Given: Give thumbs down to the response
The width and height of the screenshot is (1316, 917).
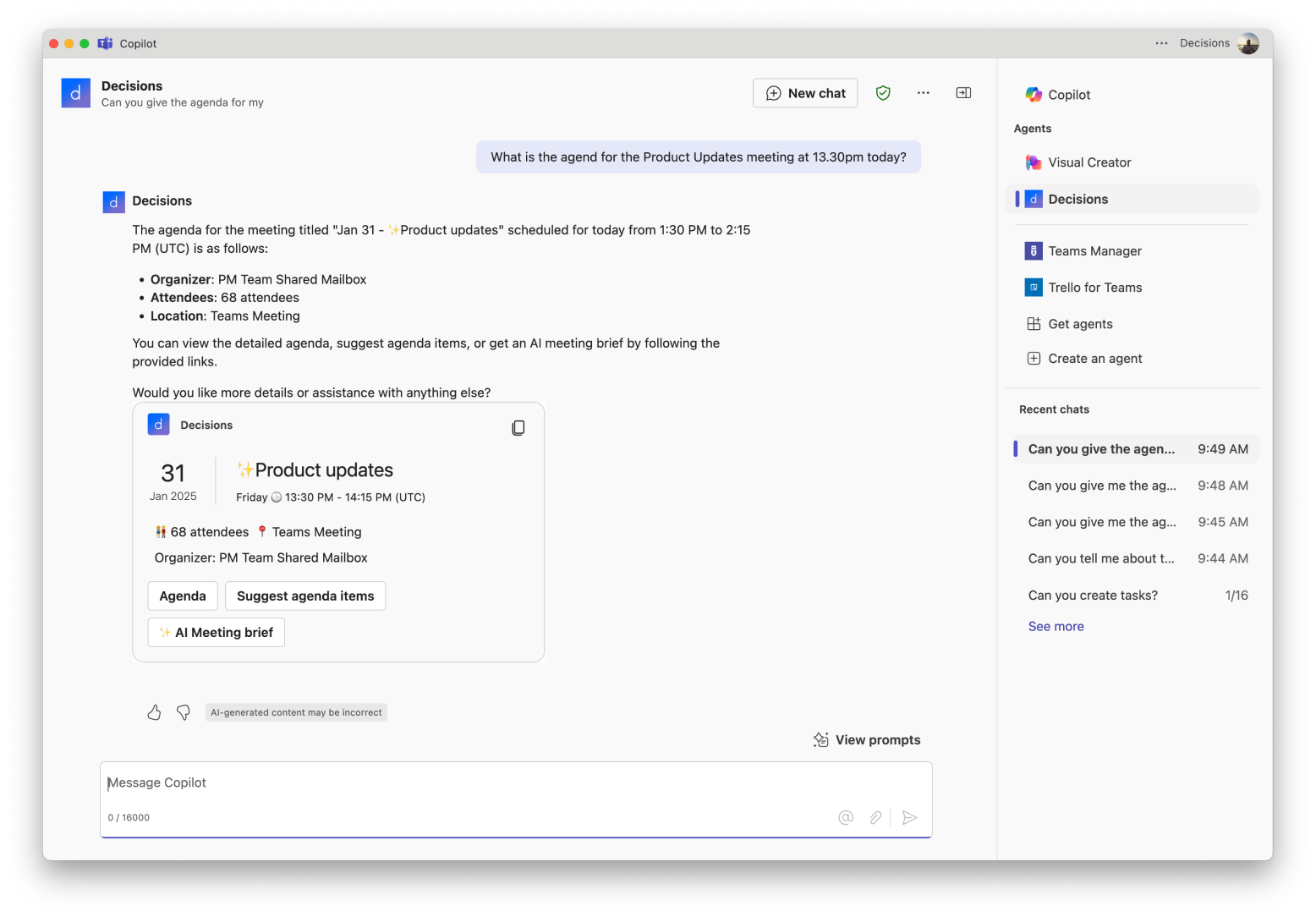Looking at the screenshot, I should [x=184, y=713].
